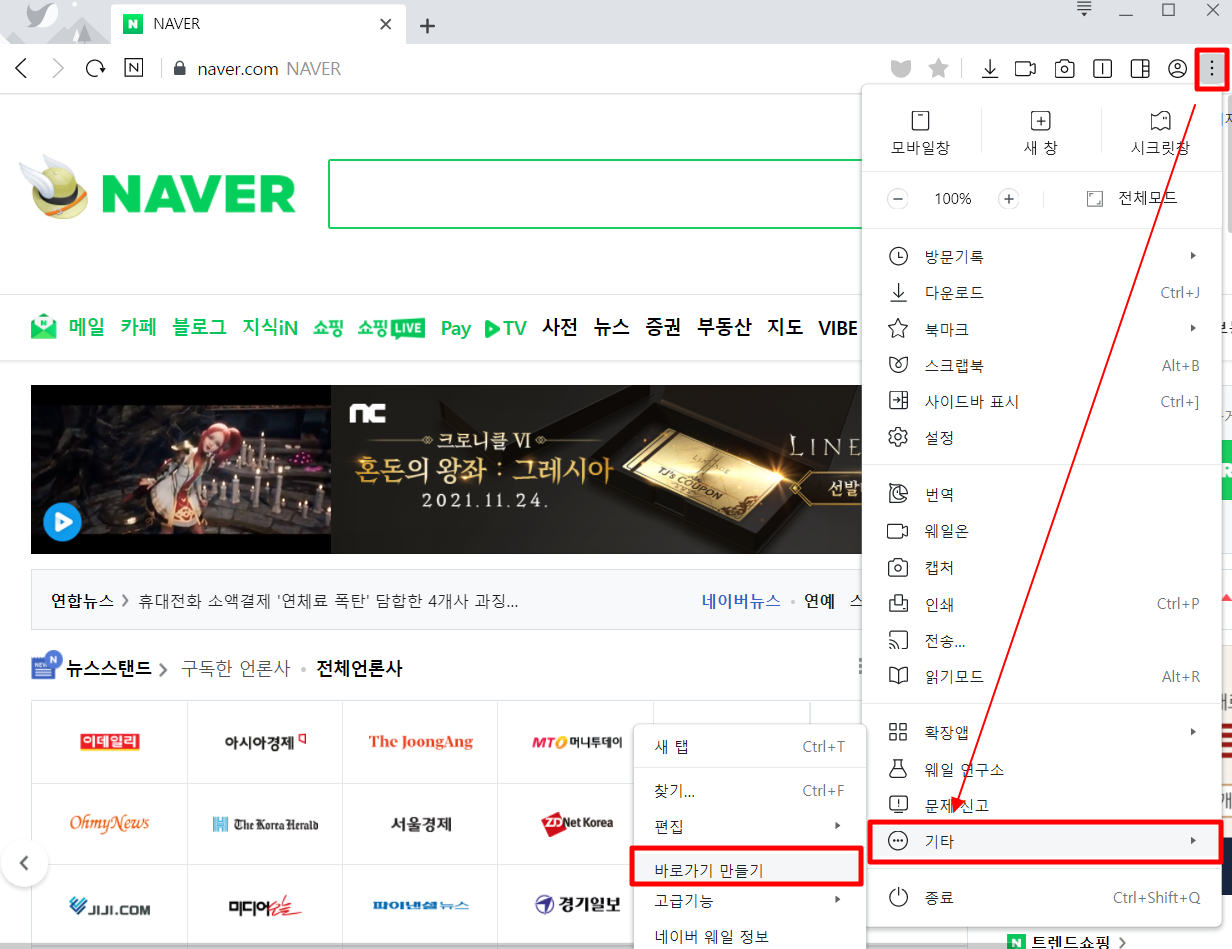Expand the 북마크 bookmarks submenu
Image resolution: width=1232 pixels, height=949 pixels.
(x=1043, y=329)
